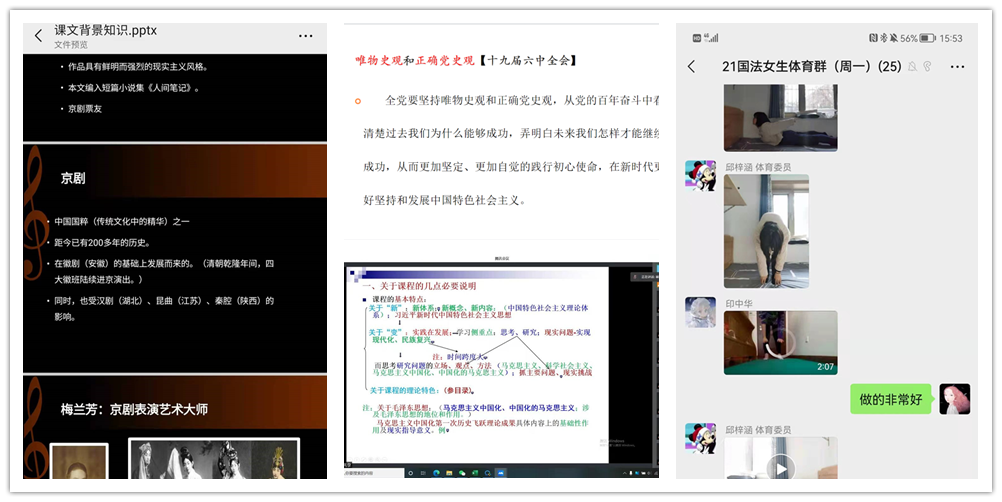Image resolution: width=1002 pixels, height=502 pixels.
Task: Tap the muted bell icon beside group name
Action: [911, 67]
